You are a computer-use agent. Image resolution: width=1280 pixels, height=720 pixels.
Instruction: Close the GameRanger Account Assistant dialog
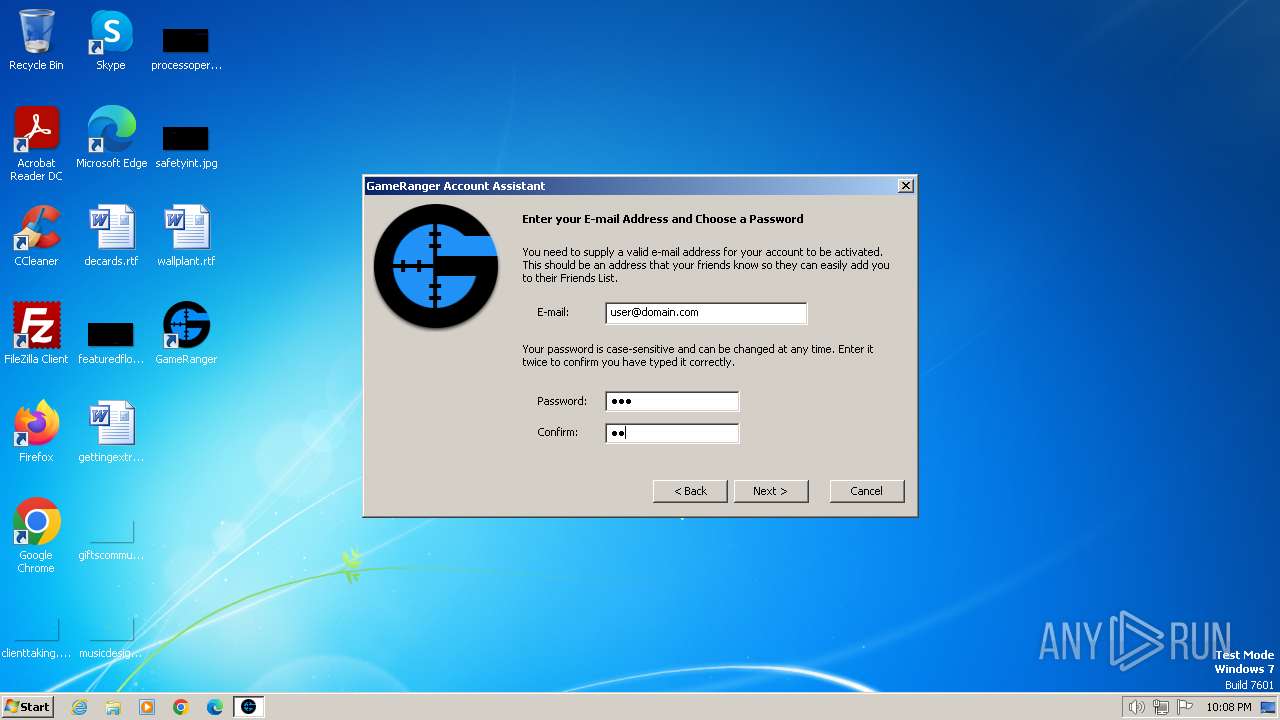coord(905,186)
